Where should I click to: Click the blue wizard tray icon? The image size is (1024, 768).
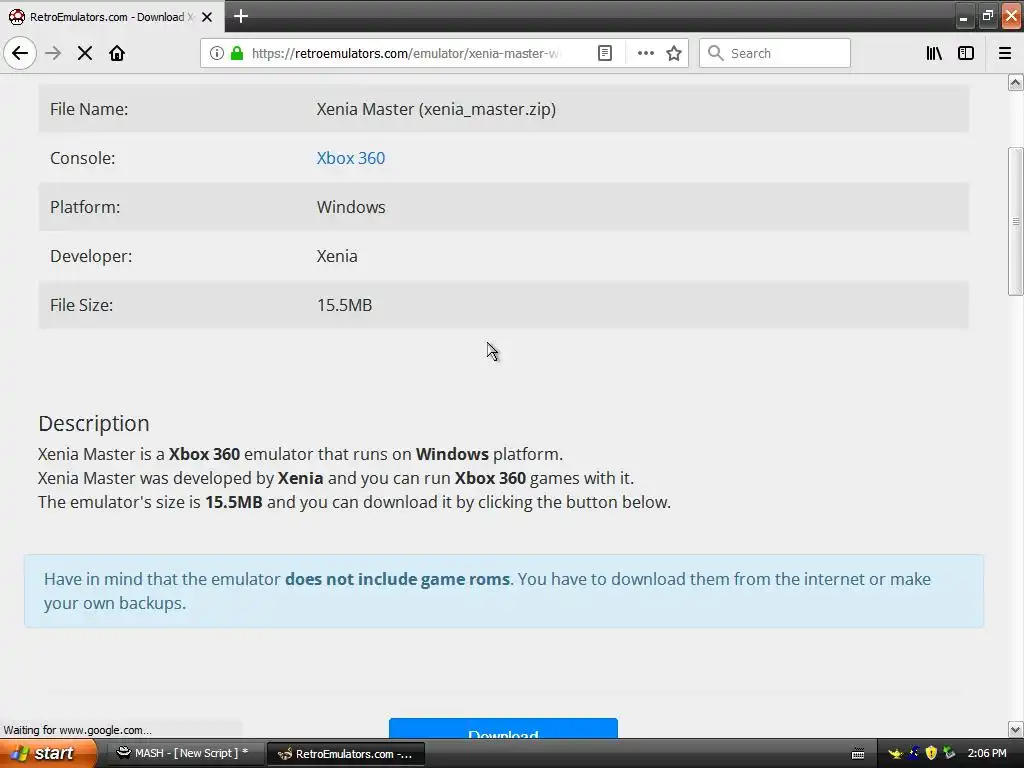913,753
